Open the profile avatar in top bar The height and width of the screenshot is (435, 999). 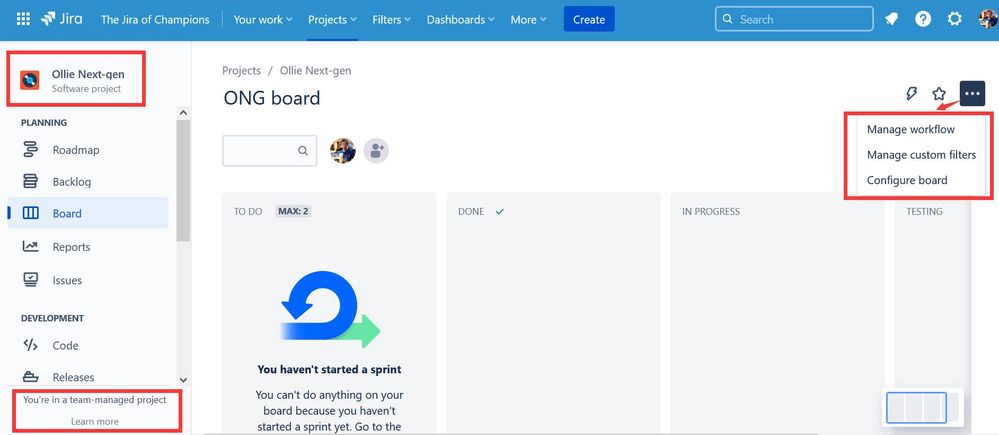click(x=988, y=19)
